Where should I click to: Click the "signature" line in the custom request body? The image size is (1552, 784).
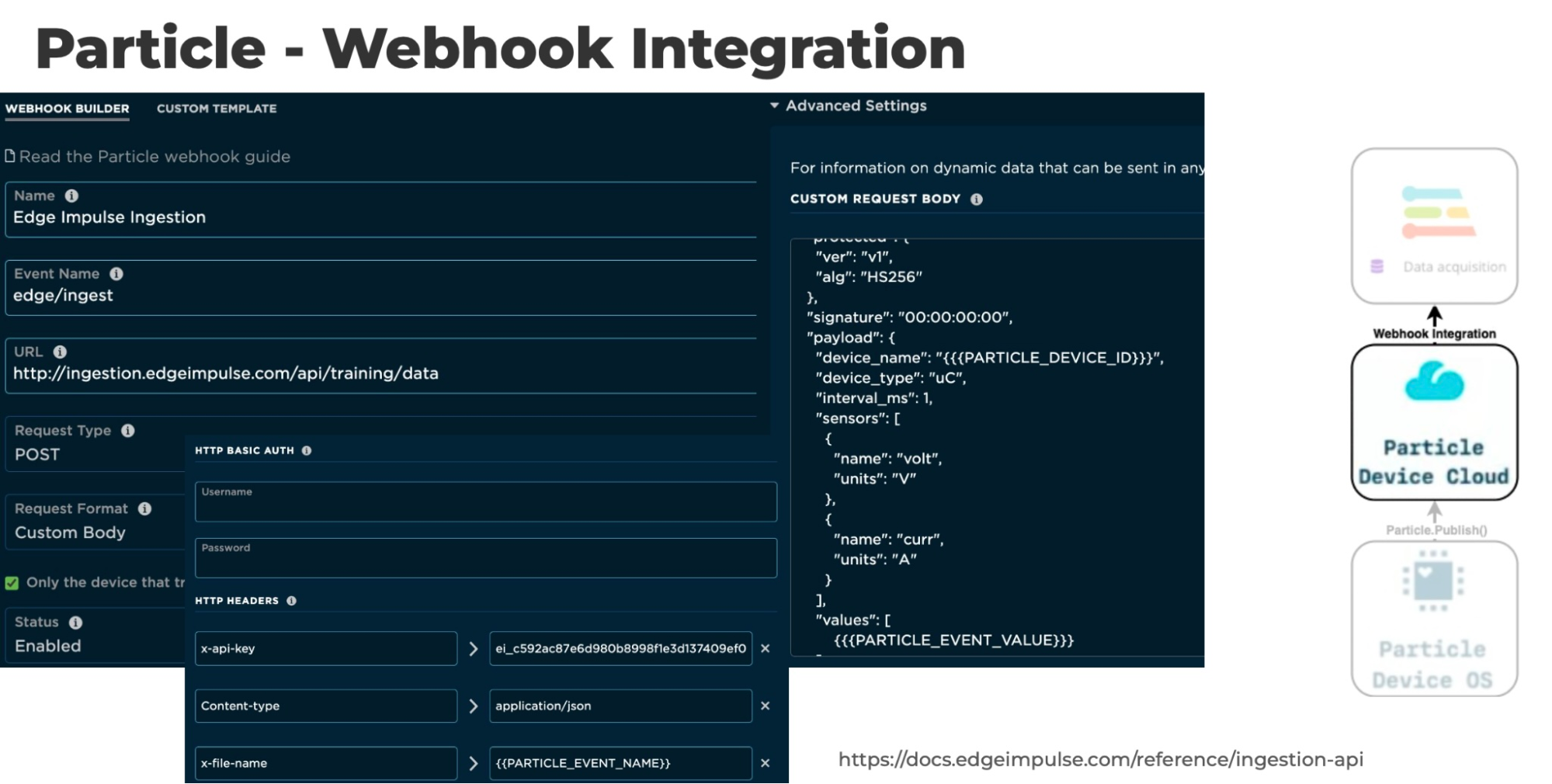coord(909,317)
